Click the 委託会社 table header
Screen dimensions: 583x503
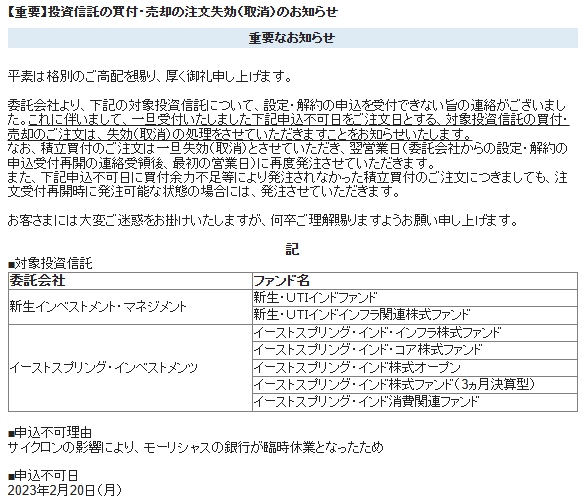tap(130, 281)
